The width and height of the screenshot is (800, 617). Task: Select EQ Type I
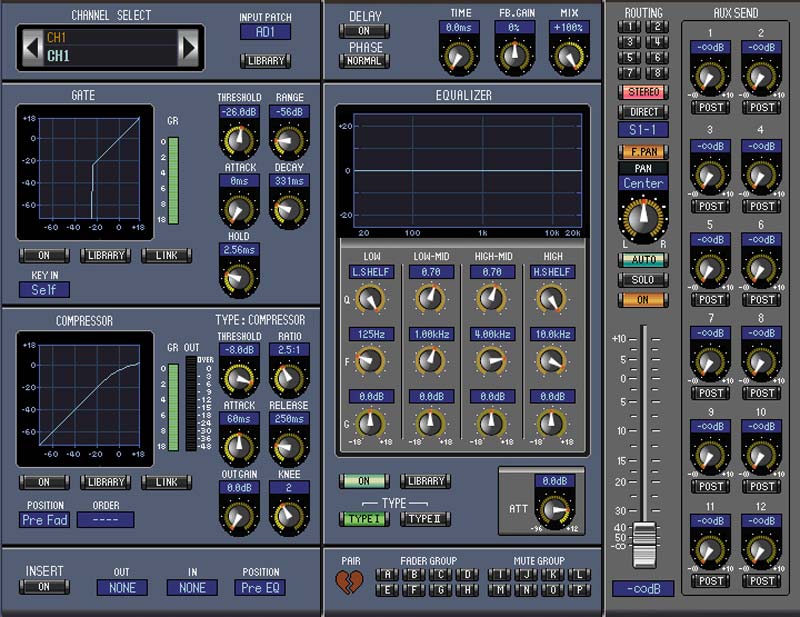(365, 518)
